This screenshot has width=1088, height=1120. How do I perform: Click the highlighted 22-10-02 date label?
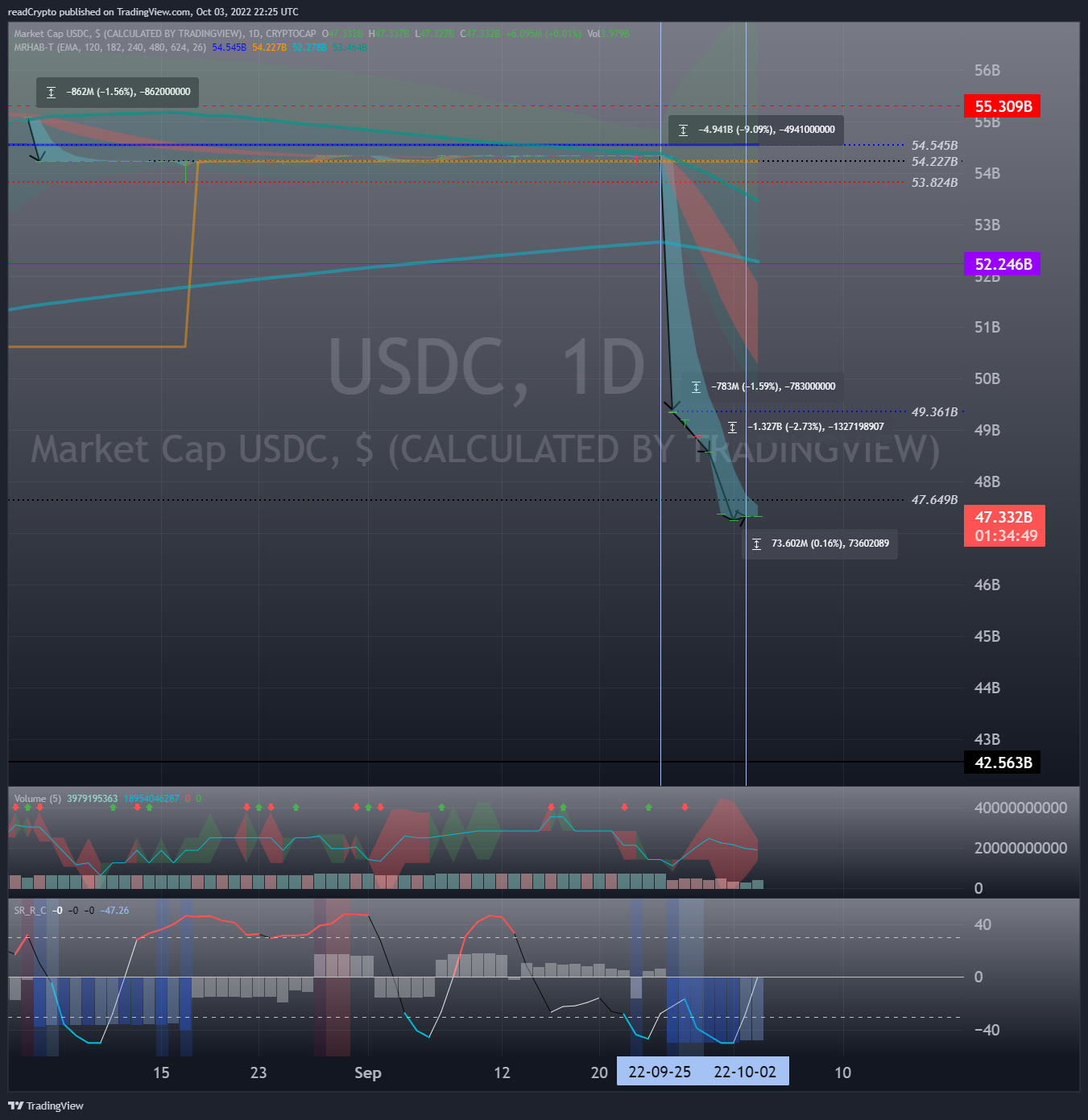[x=745, y=1072]
